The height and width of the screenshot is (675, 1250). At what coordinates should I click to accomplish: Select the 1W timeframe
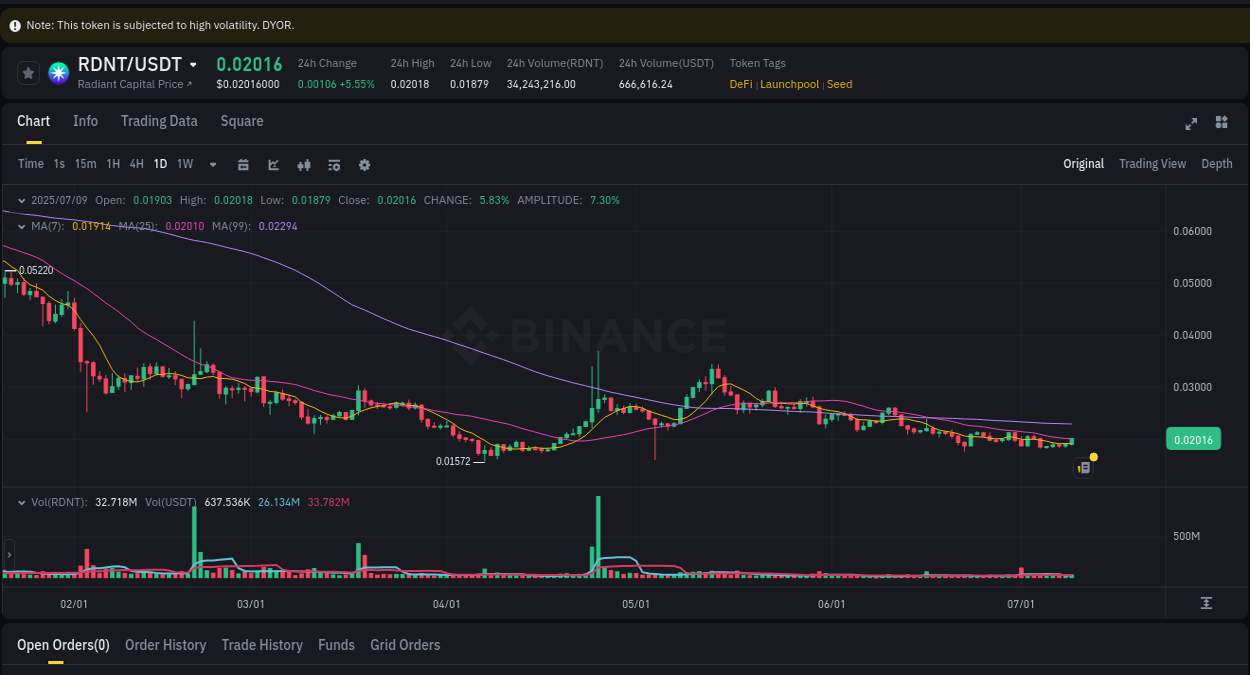click(184, 164)
